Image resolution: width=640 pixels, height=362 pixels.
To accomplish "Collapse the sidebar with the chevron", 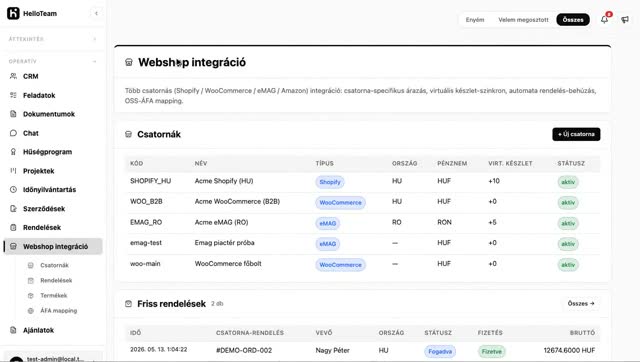I will pos(96,13).
